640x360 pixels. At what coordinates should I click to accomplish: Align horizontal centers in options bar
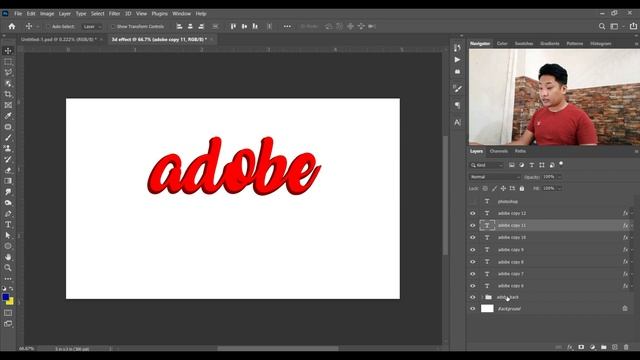click(190, 27)
